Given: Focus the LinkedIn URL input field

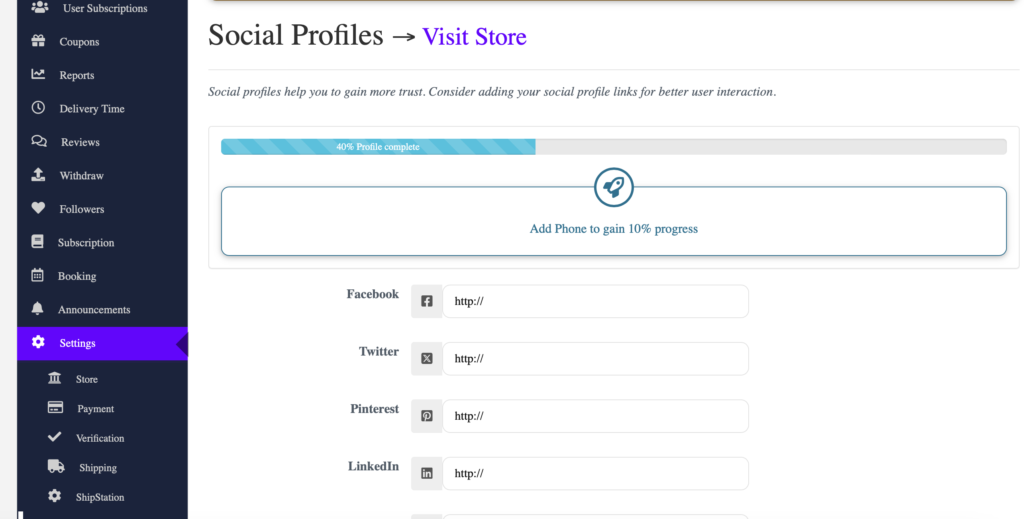Looking at the screenshot, I should click(x=595, y=473).
